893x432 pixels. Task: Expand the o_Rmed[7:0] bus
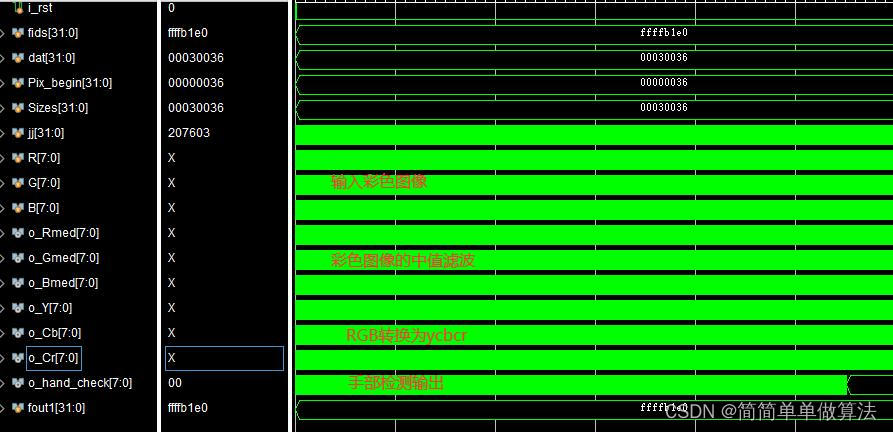(3, 233)
